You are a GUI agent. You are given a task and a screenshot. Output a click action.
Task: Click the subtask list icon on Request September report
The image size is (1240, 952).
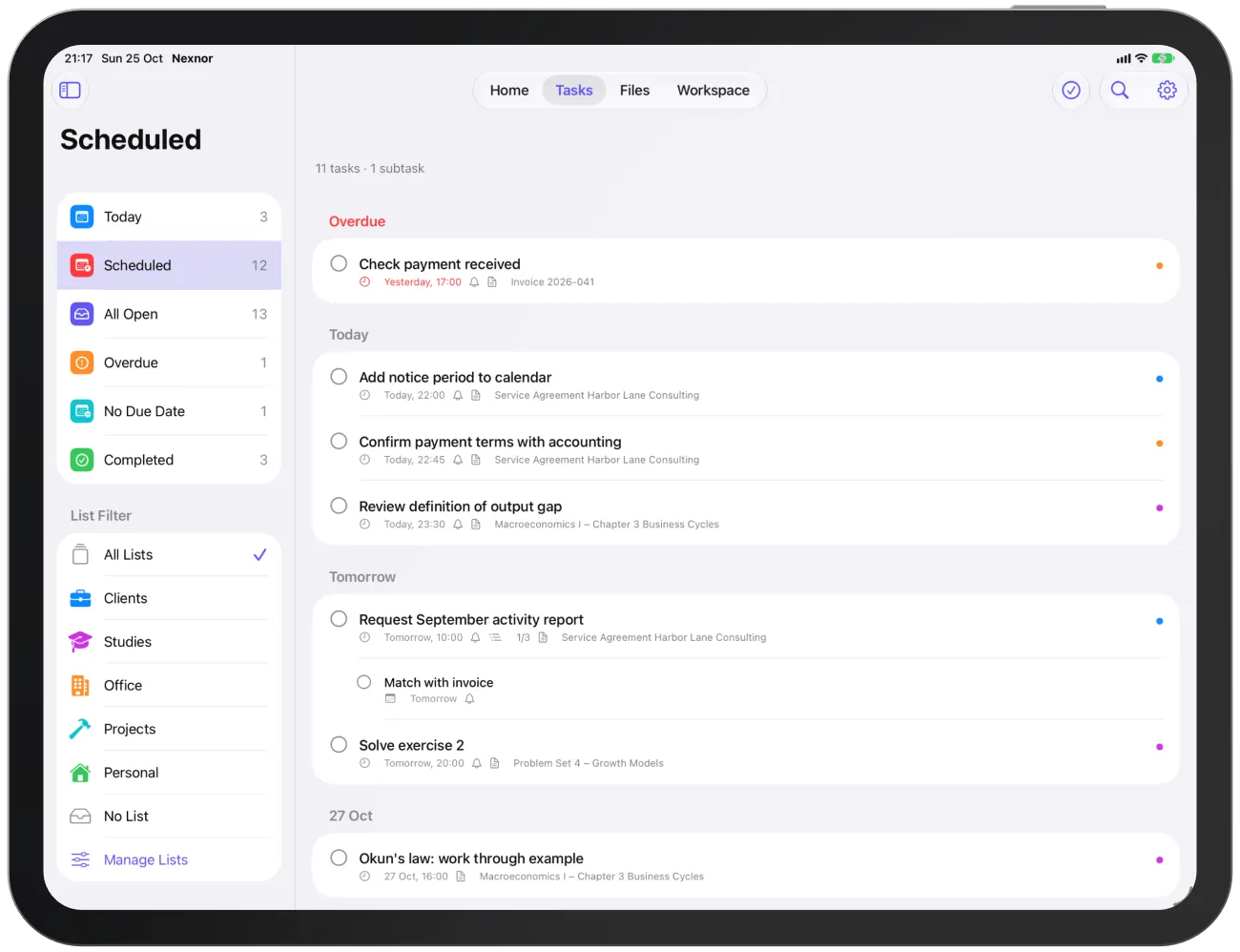tap(496, 638)
